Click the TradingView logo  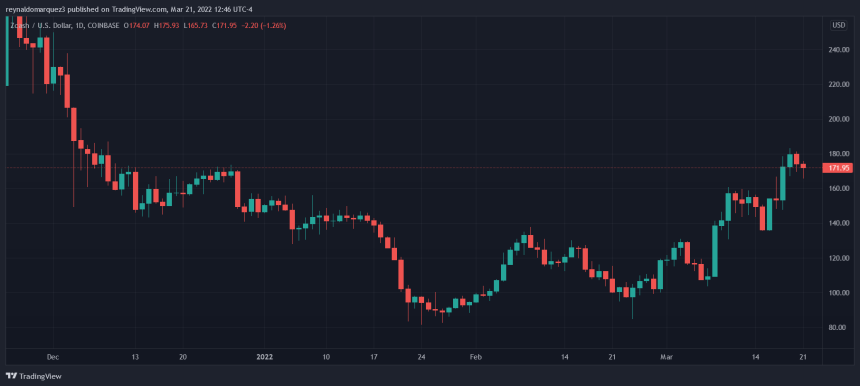[33, 376]
